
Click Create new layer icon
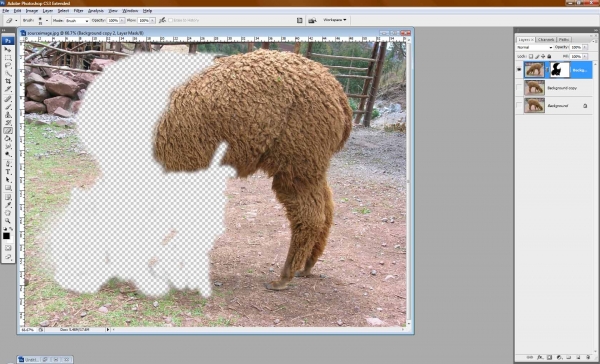coord(578,357)
